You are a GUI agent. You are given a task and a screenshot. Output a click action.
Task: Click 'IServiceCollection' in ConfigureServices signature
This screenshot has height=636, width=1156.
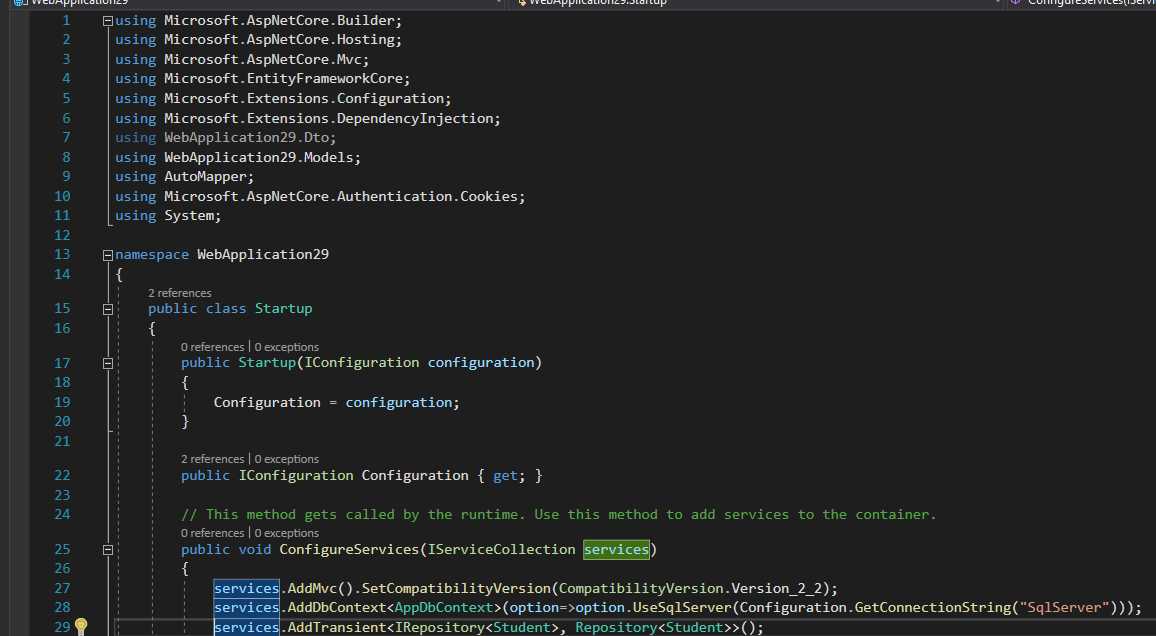point(501,550)
